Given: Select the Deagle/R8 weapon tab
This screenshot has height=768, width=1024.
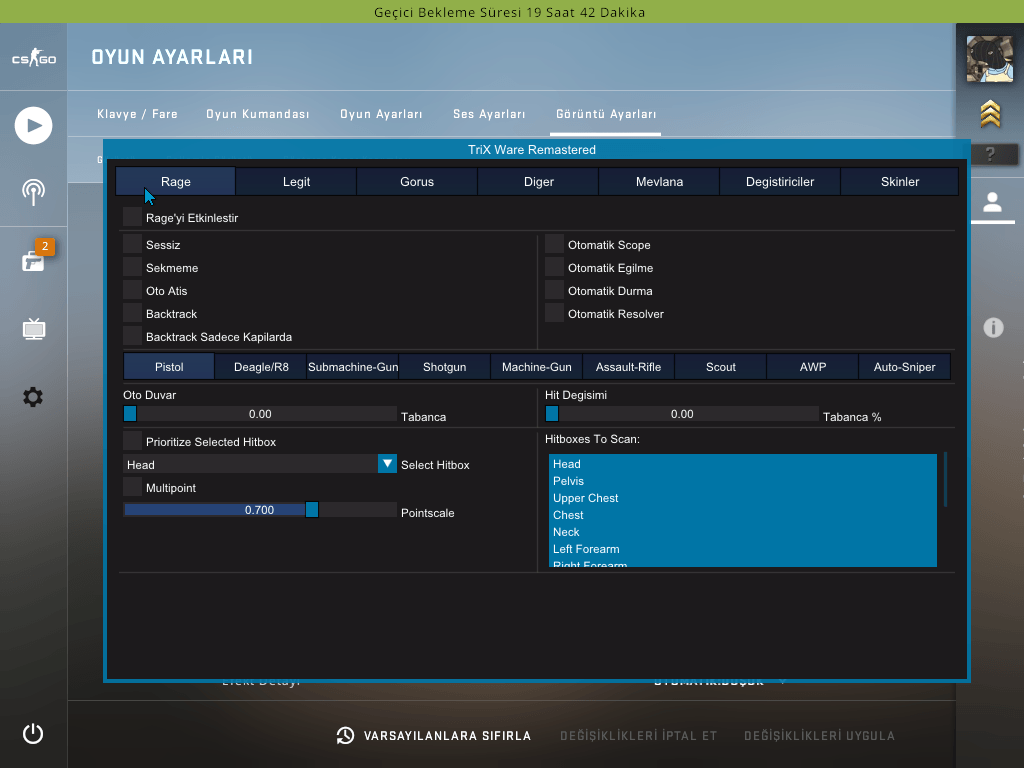Looking at the screenshot, I should (x=261, y=366).
